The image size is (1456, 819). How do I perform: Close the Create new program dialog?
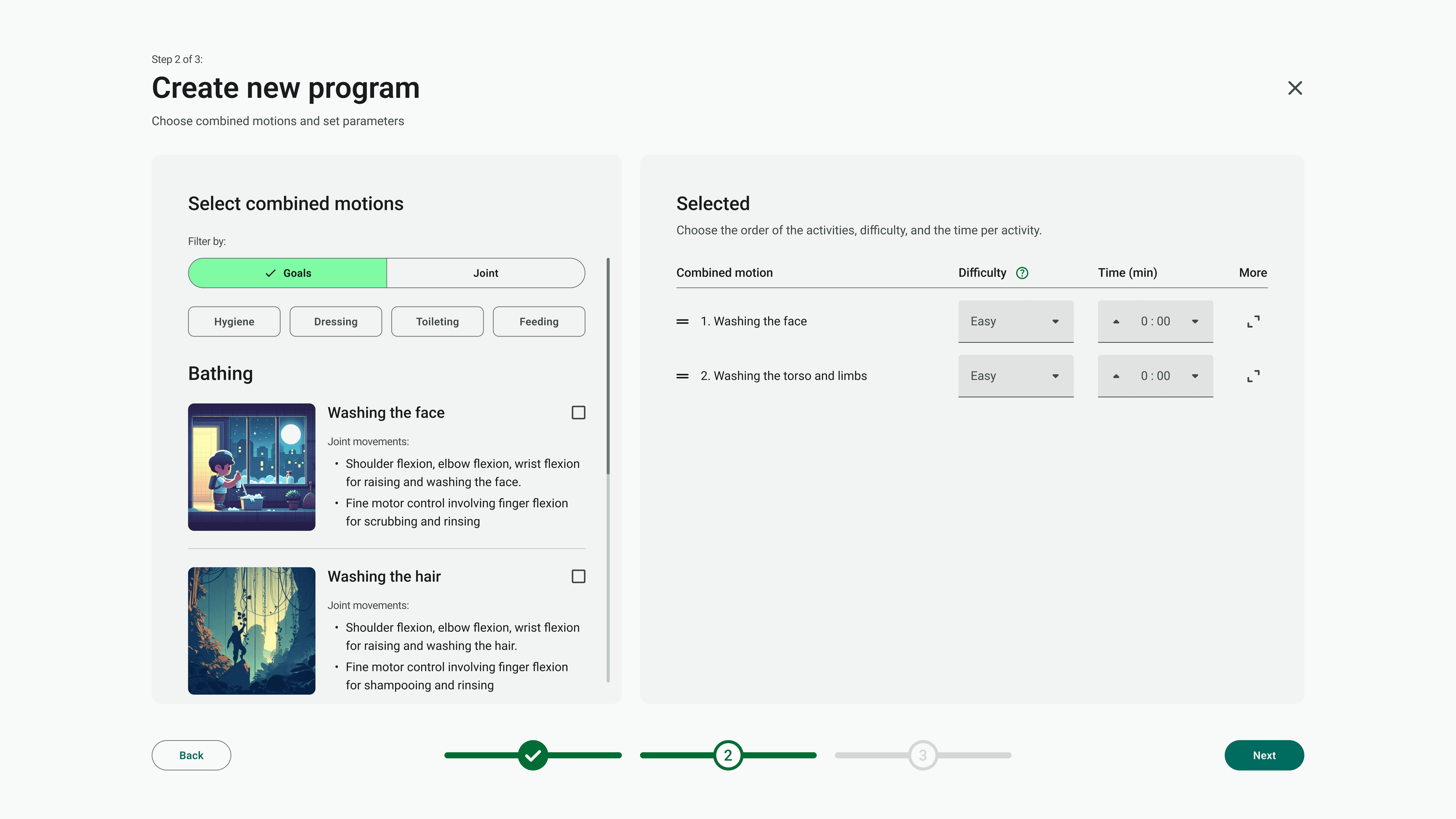tap(1294, 88)
